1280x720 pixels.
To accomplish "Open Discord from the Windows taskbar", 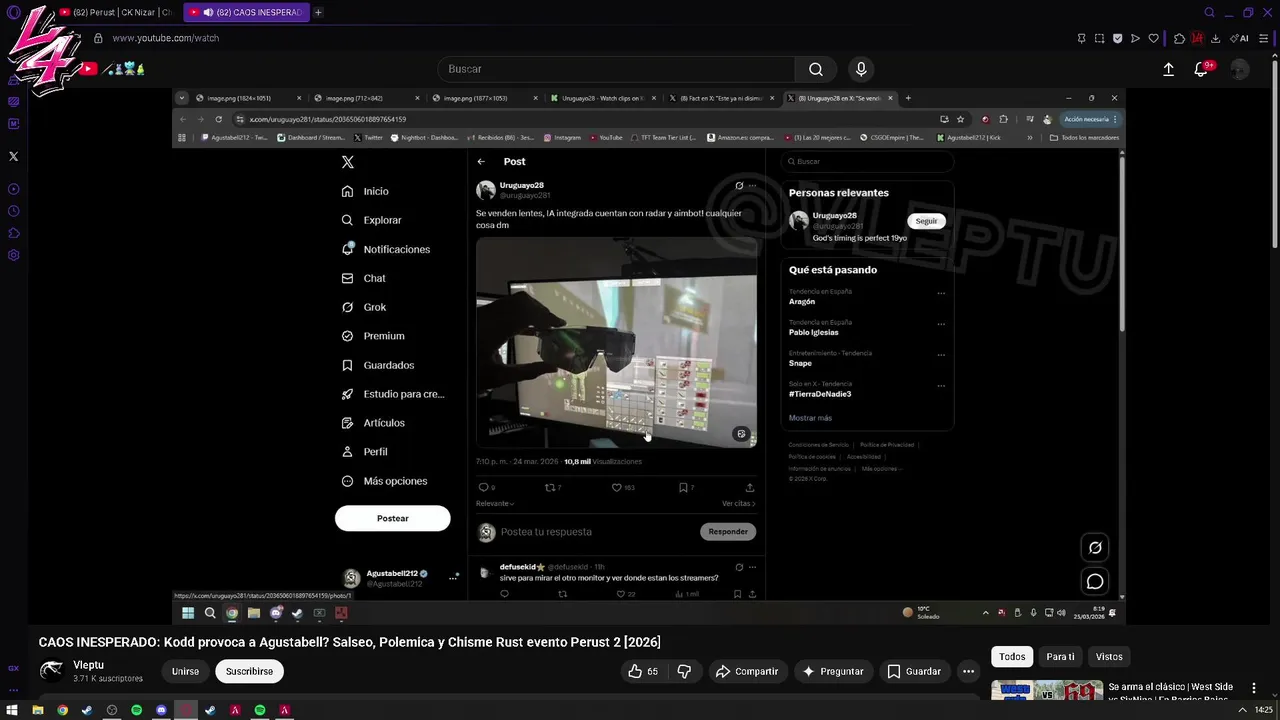I will click(161, 710).
